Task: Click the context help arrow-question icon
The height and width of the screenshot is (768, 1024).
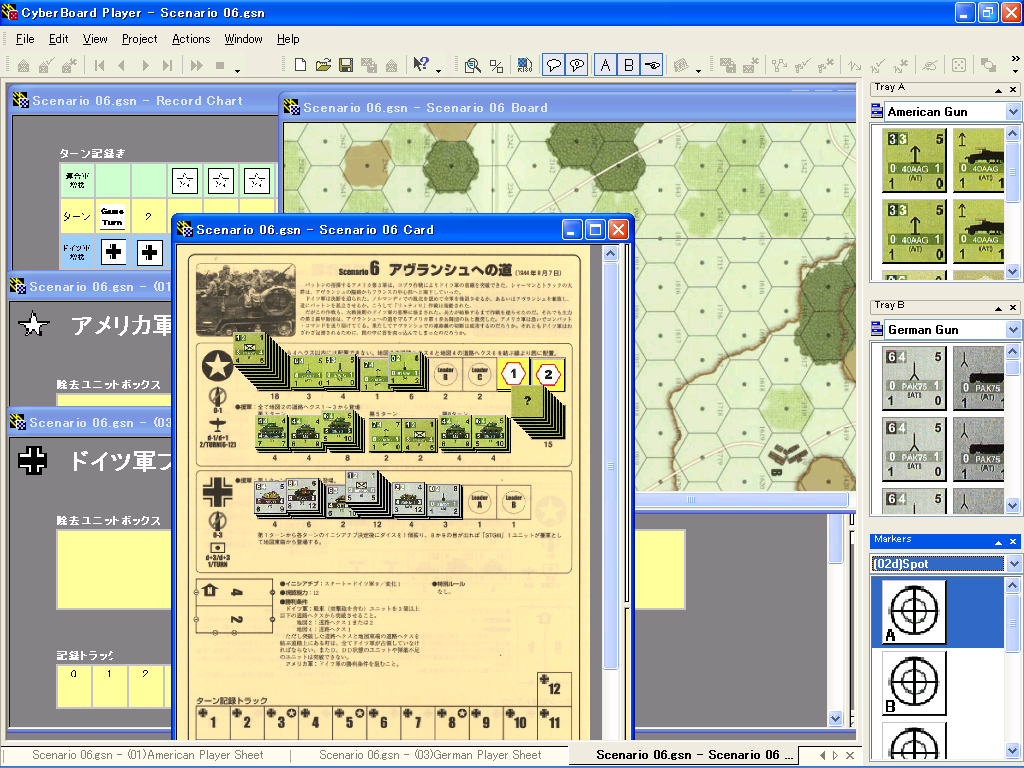Action: click(x=421, y=64)
